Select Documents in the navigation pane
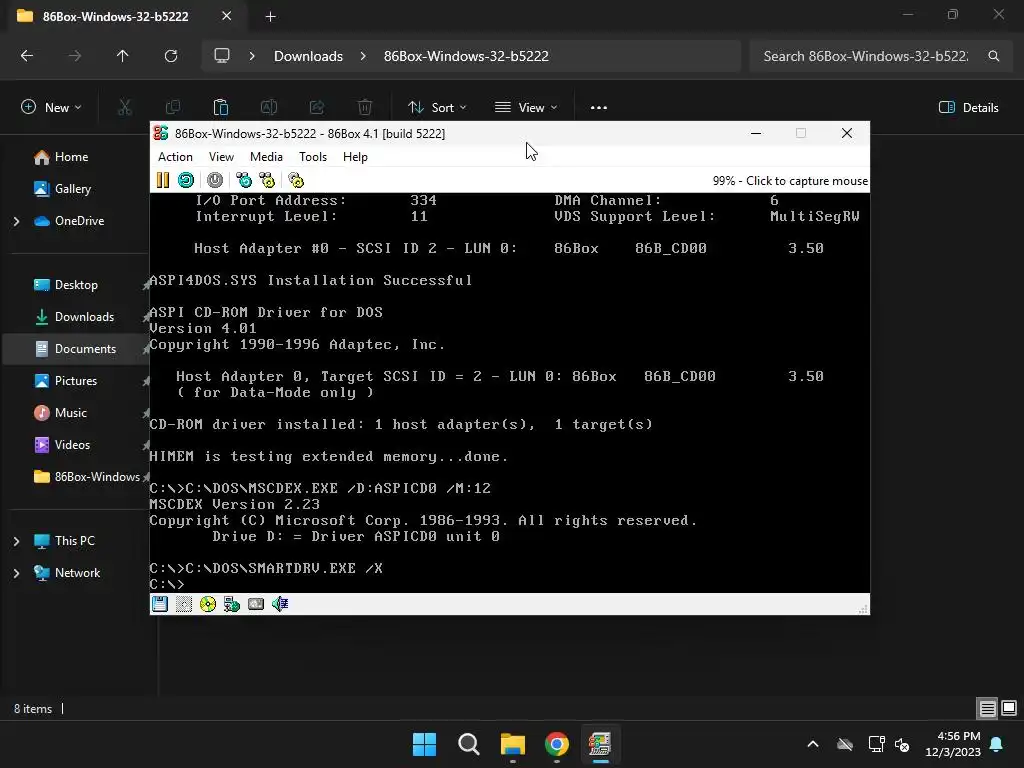 pyautogui.click(x=85, y=349)
